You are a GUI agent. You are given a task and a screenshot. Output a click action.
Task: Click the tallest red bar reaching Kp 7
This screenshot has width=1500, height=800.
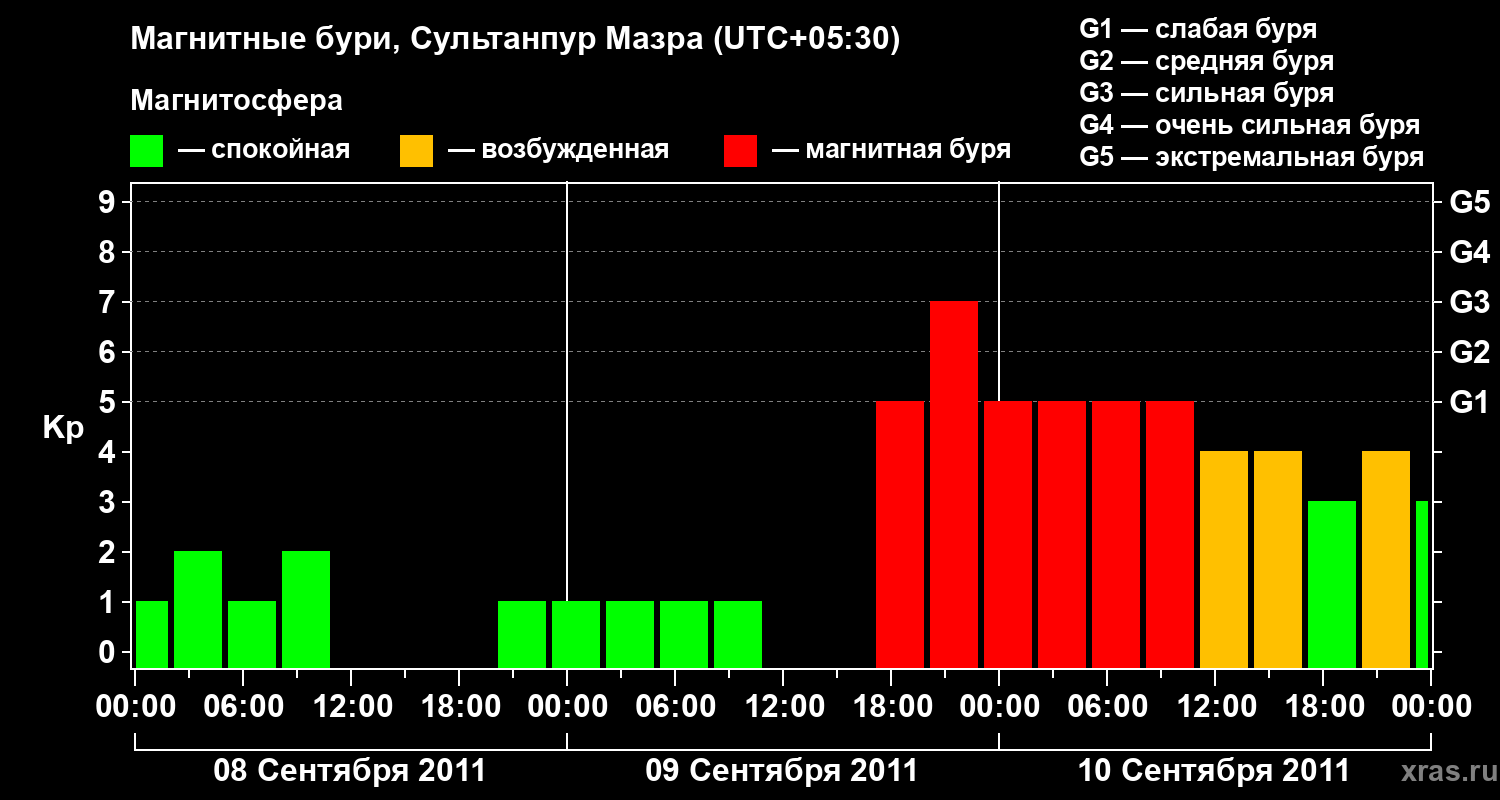(x=954, y=484)
